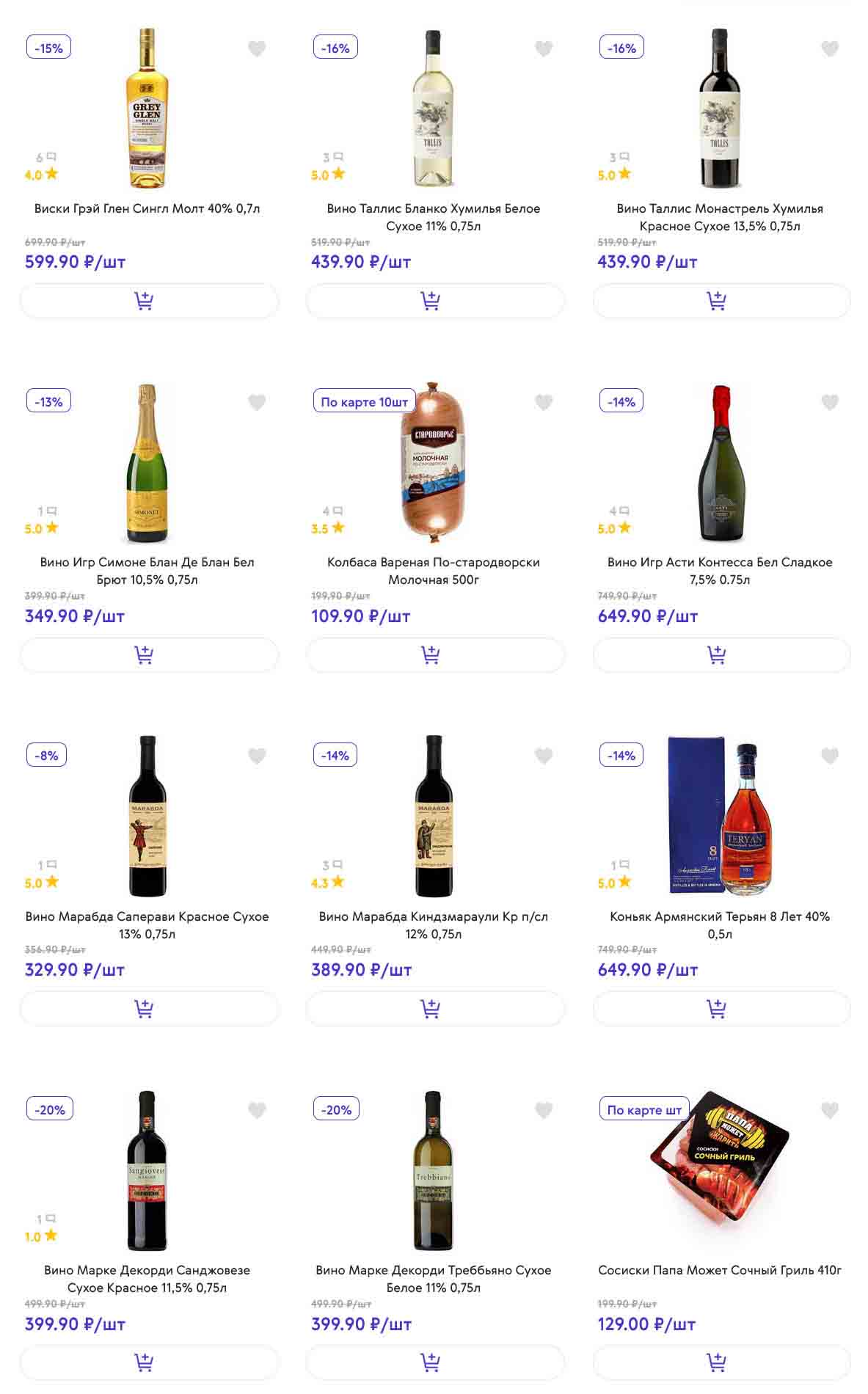868x1394 pixels.
Task: Toggle favorite heart on Marabda Kindzmarauli wine
Action: pos(543,756)
